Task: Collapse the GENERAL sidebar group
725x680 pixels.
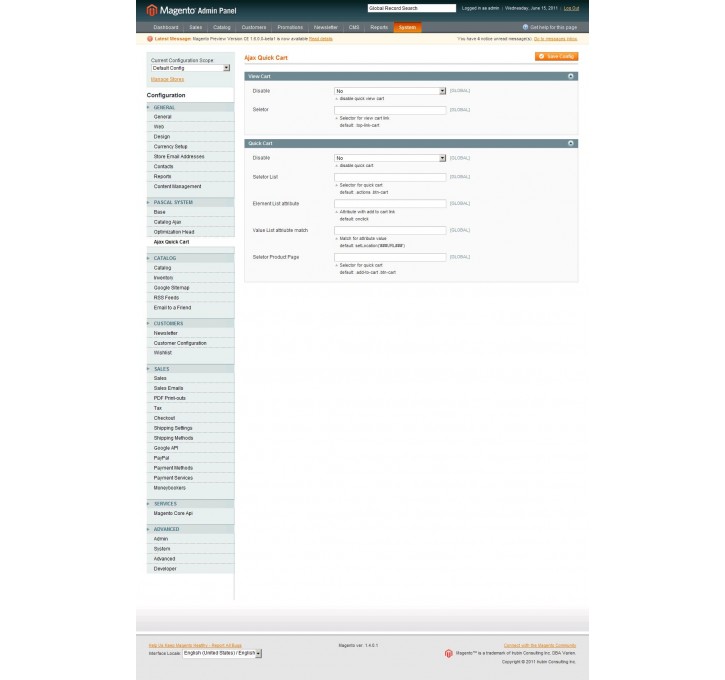Action: point(190,107)
